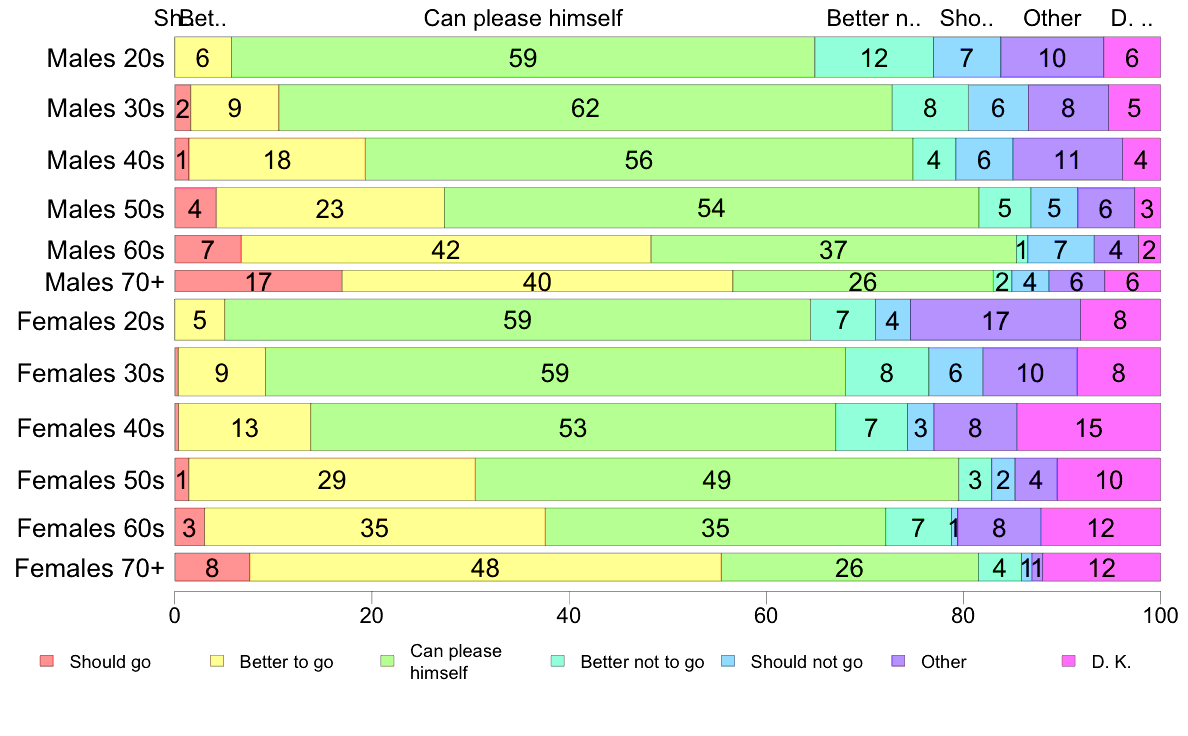
Task: Select the Females 70+ yellow segment labeled 48
Action: coord(485,568)
